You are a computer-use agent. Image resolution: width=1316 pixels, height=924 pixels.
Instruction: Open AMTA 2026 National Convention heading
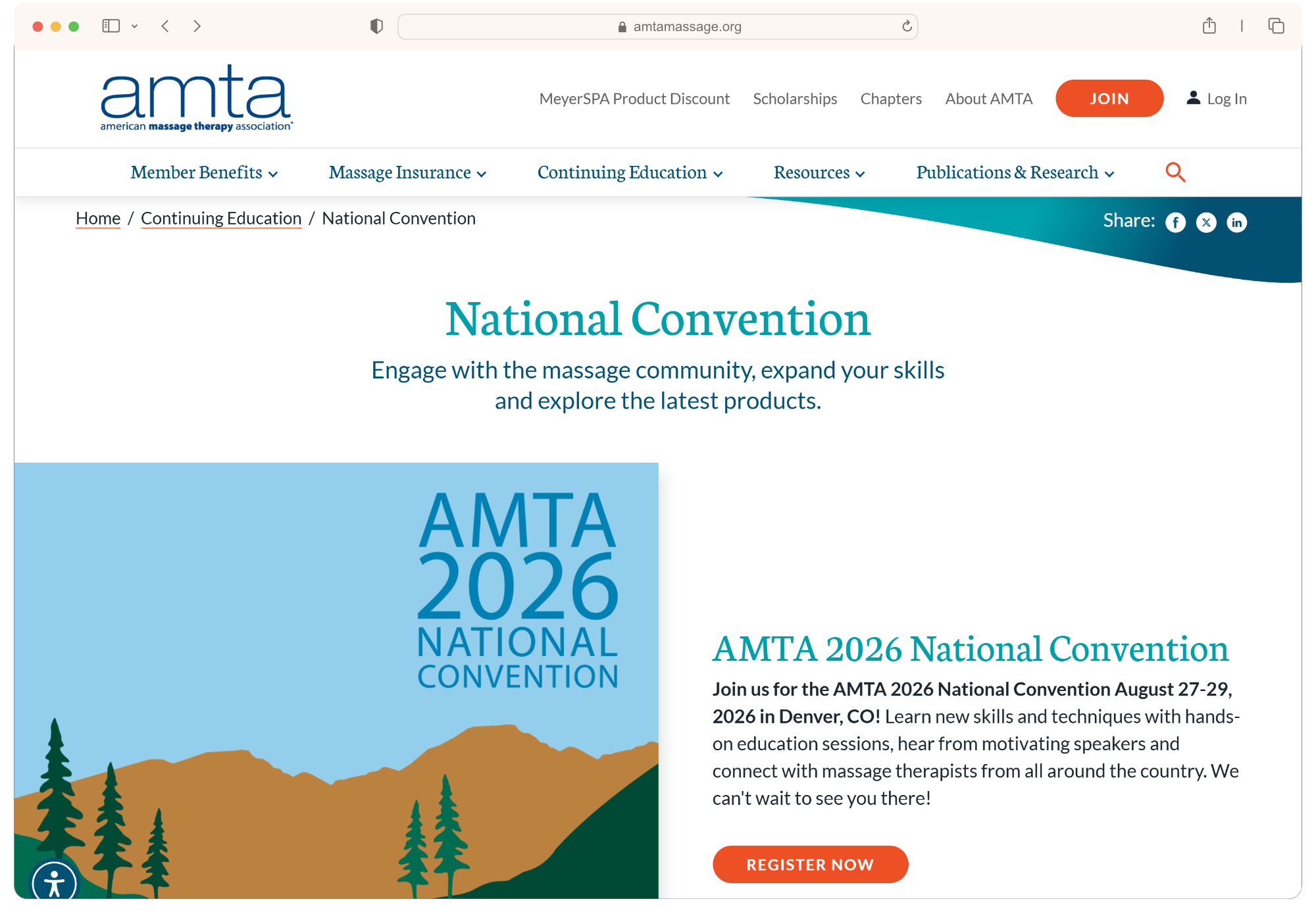pos(971,649)
